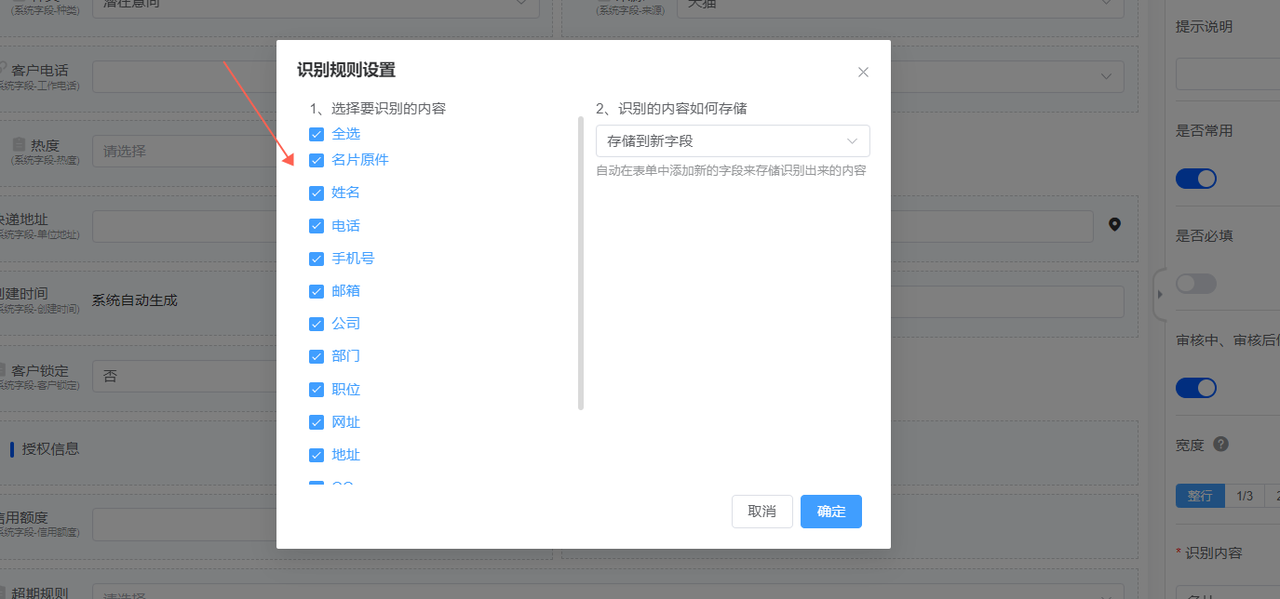Select the 整行 width option
The height and width of the screenshot is (599, 1280).
click(x=1200, y=496)
